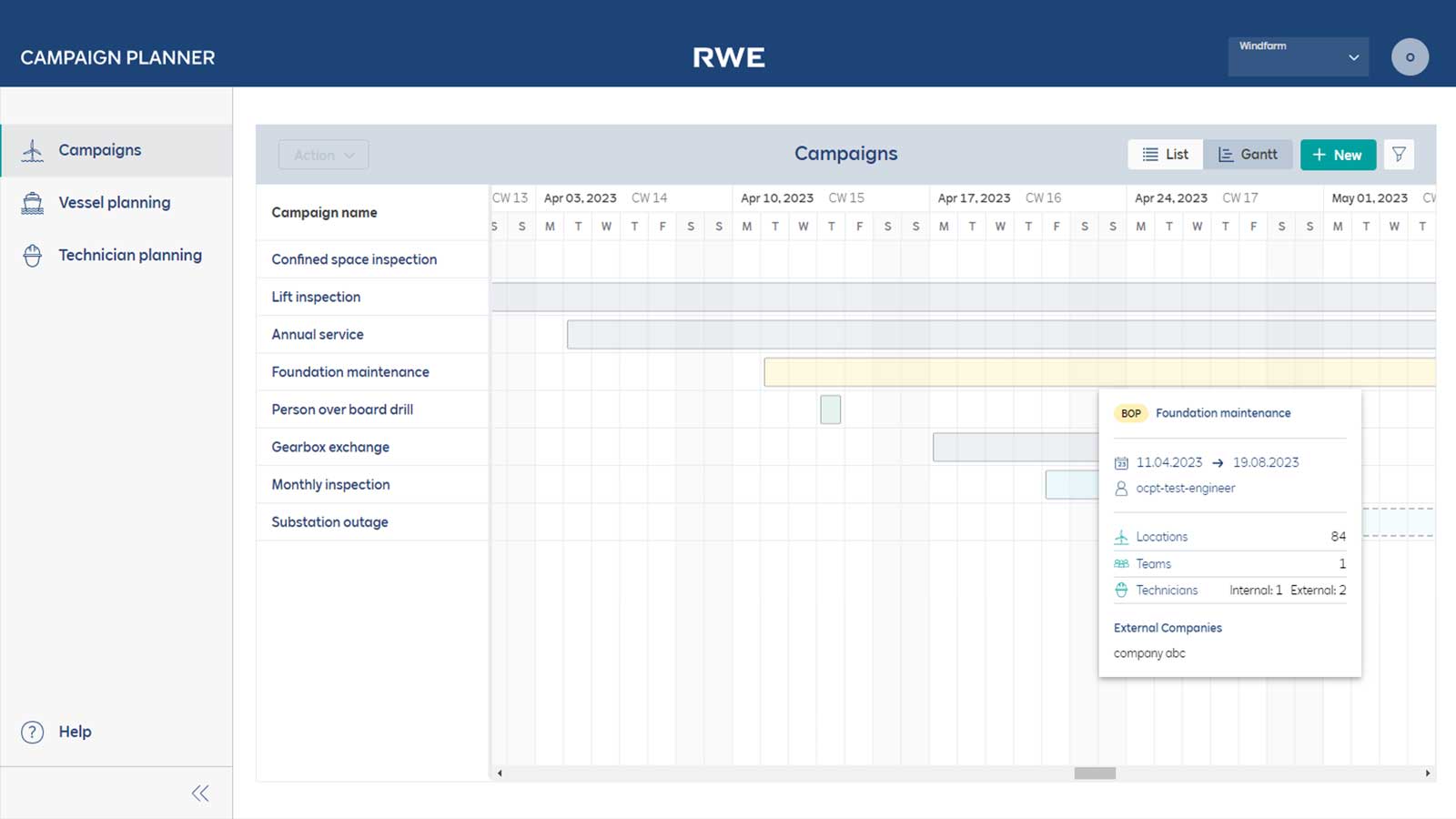
Task: Open the CAMPAIGN PLANNER header
Action: point(117,57)
